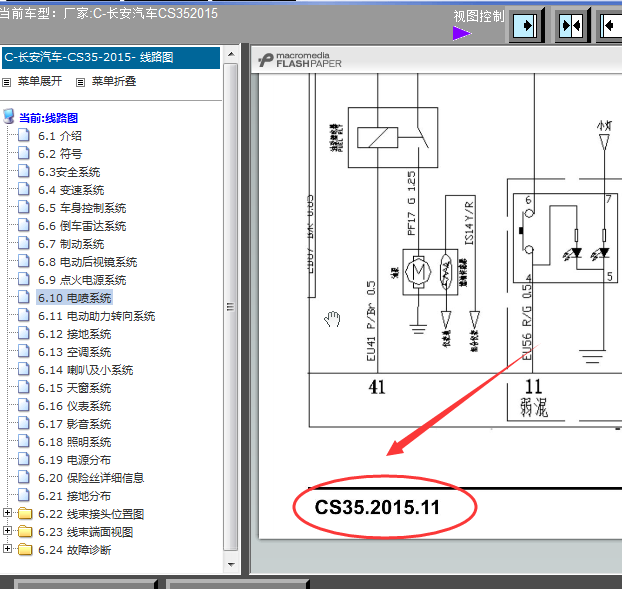Click the purple play arrow under 视图控制
622x589 pixels.
coord(462,33)
